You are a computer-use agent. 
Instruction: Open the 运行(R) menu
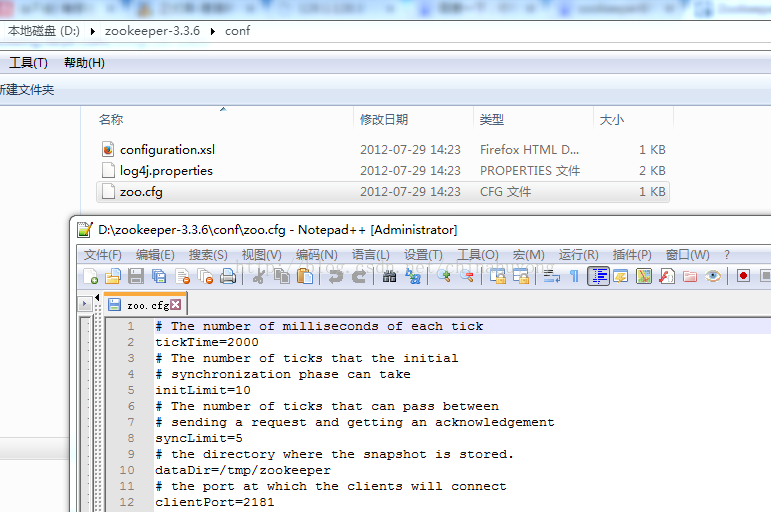click(x=578, y=255)
